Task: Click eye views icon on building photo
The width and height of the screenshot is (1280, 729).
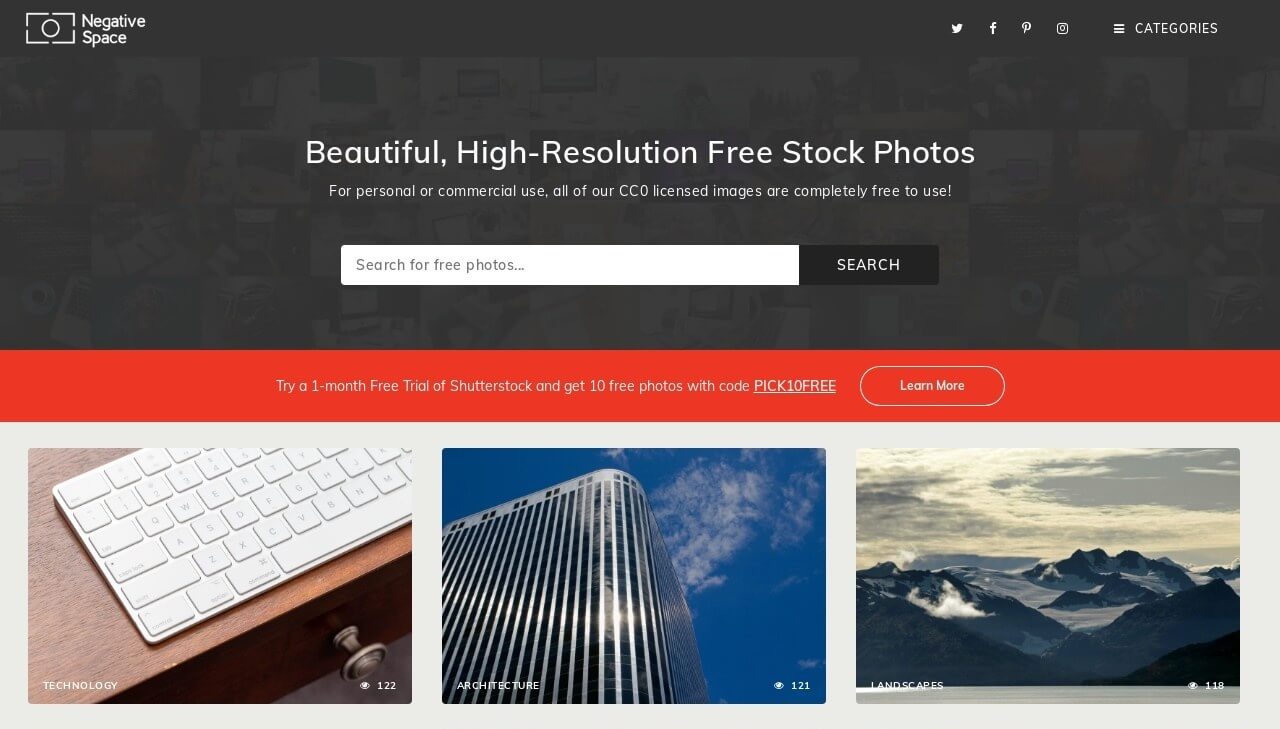Action: [x=779, y=686]
